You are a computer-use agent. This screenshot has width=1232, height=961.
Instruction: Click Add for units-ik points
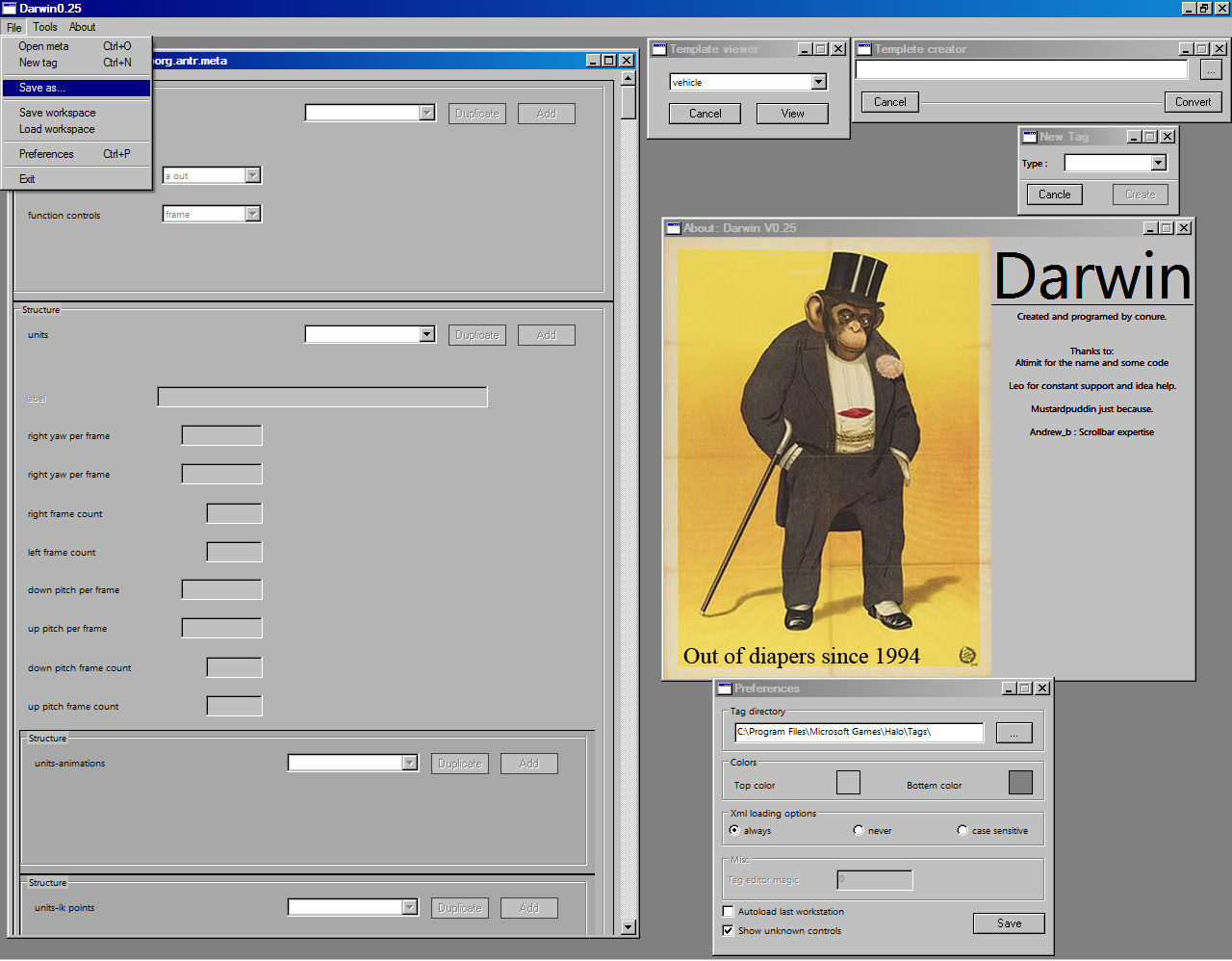[x=529, y=908]
